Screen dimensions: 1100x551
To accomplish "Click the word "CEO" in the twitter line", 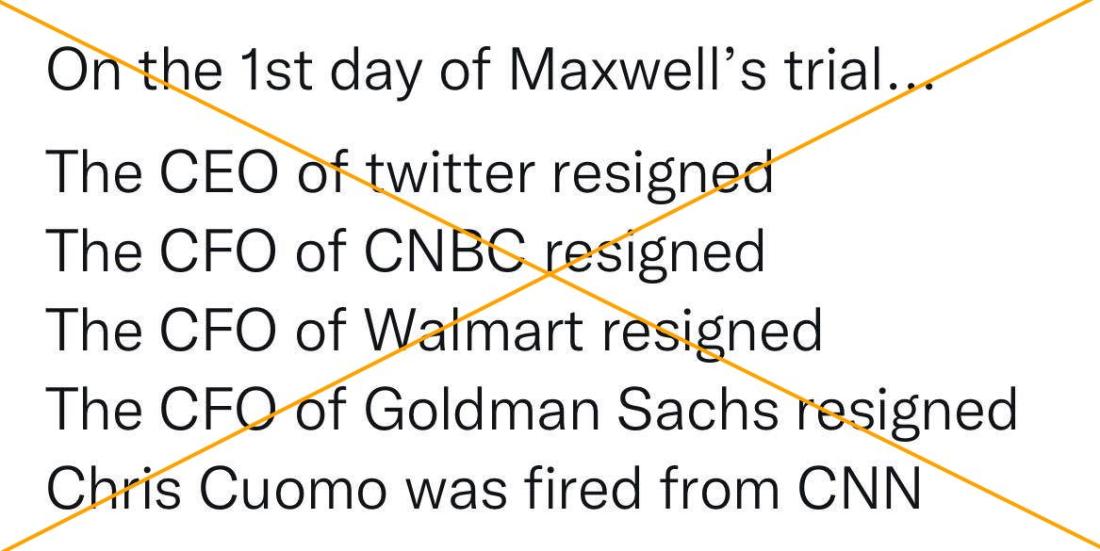I will pyautogui.click(x=222, y=172).
